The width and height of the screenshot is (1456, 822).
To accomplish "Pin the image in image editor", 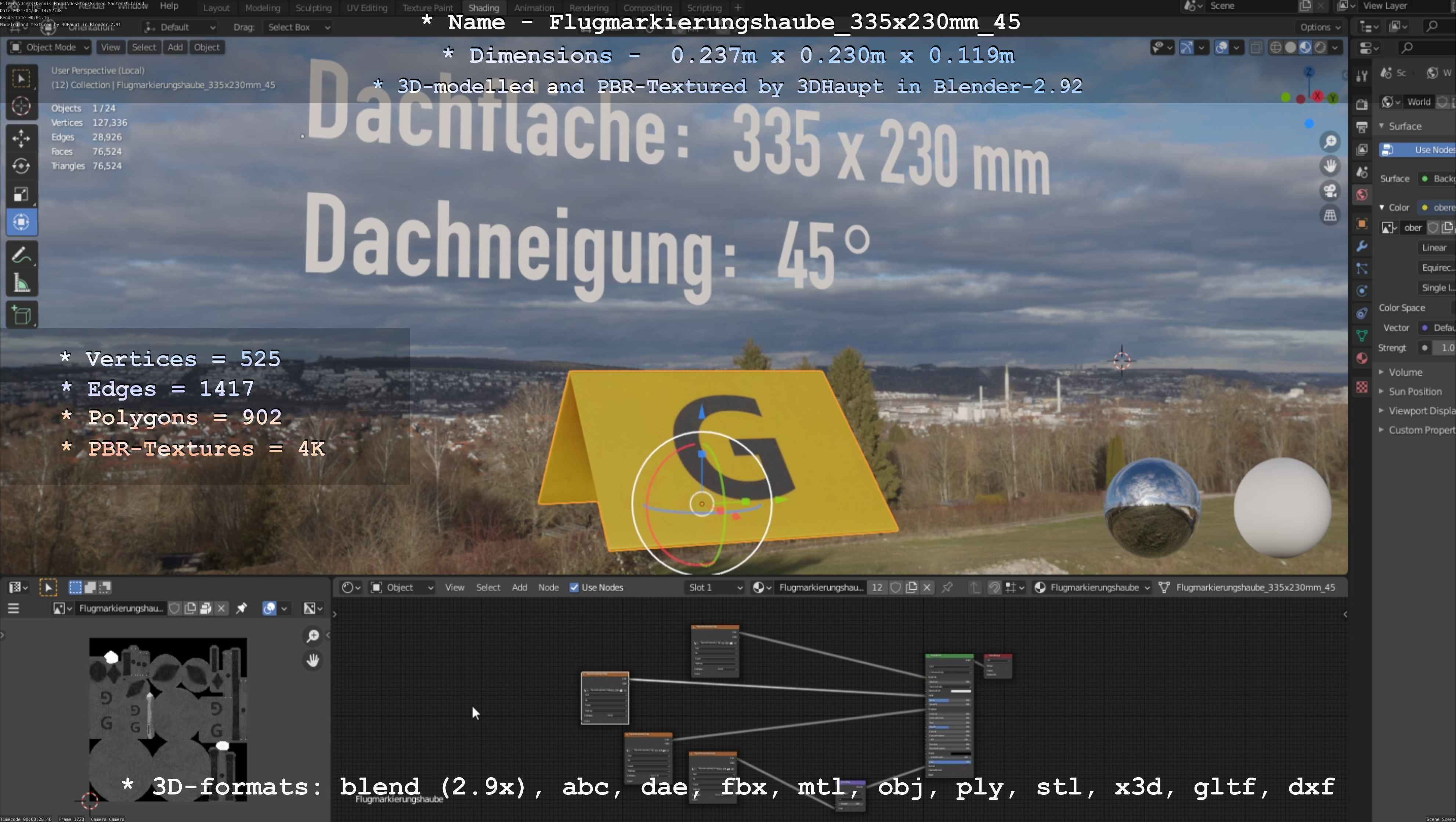I will coord(241,608).
